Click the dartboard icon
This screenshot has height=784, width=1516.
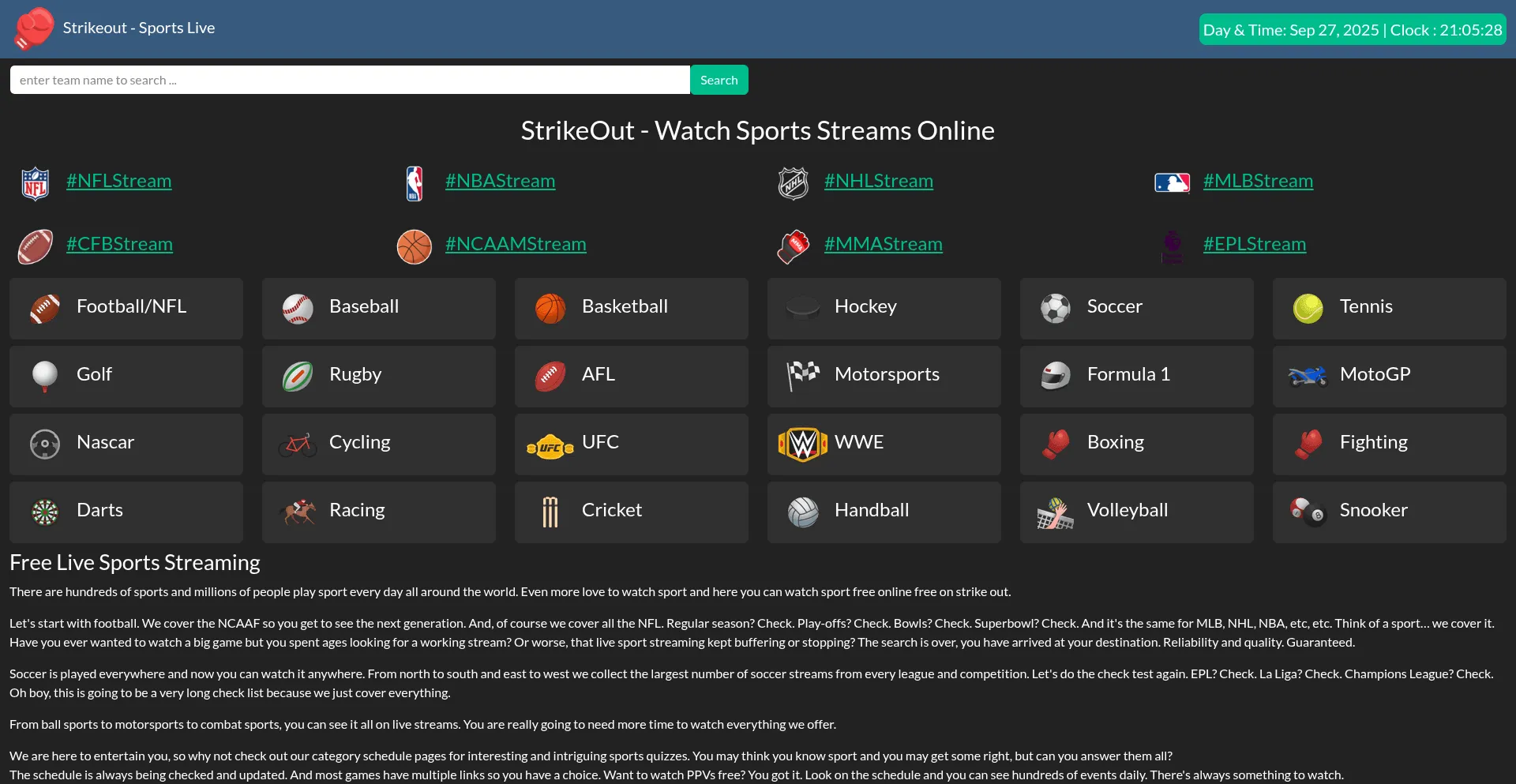45,512
